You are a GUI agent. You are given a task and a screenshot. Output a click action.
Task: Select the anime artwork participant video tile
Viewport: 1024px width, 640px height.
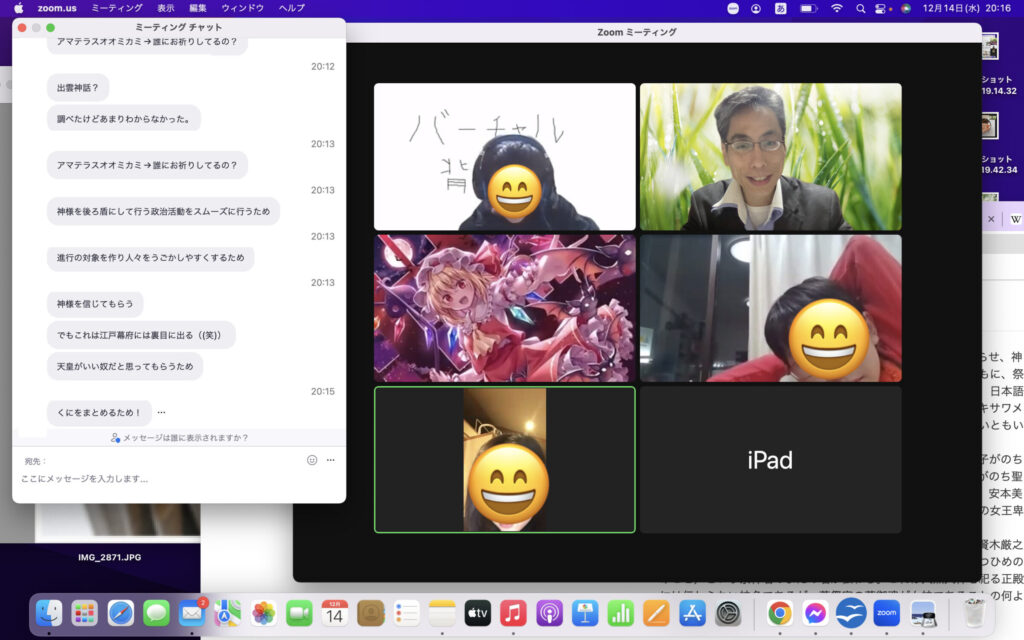click(x=504, y=308)
